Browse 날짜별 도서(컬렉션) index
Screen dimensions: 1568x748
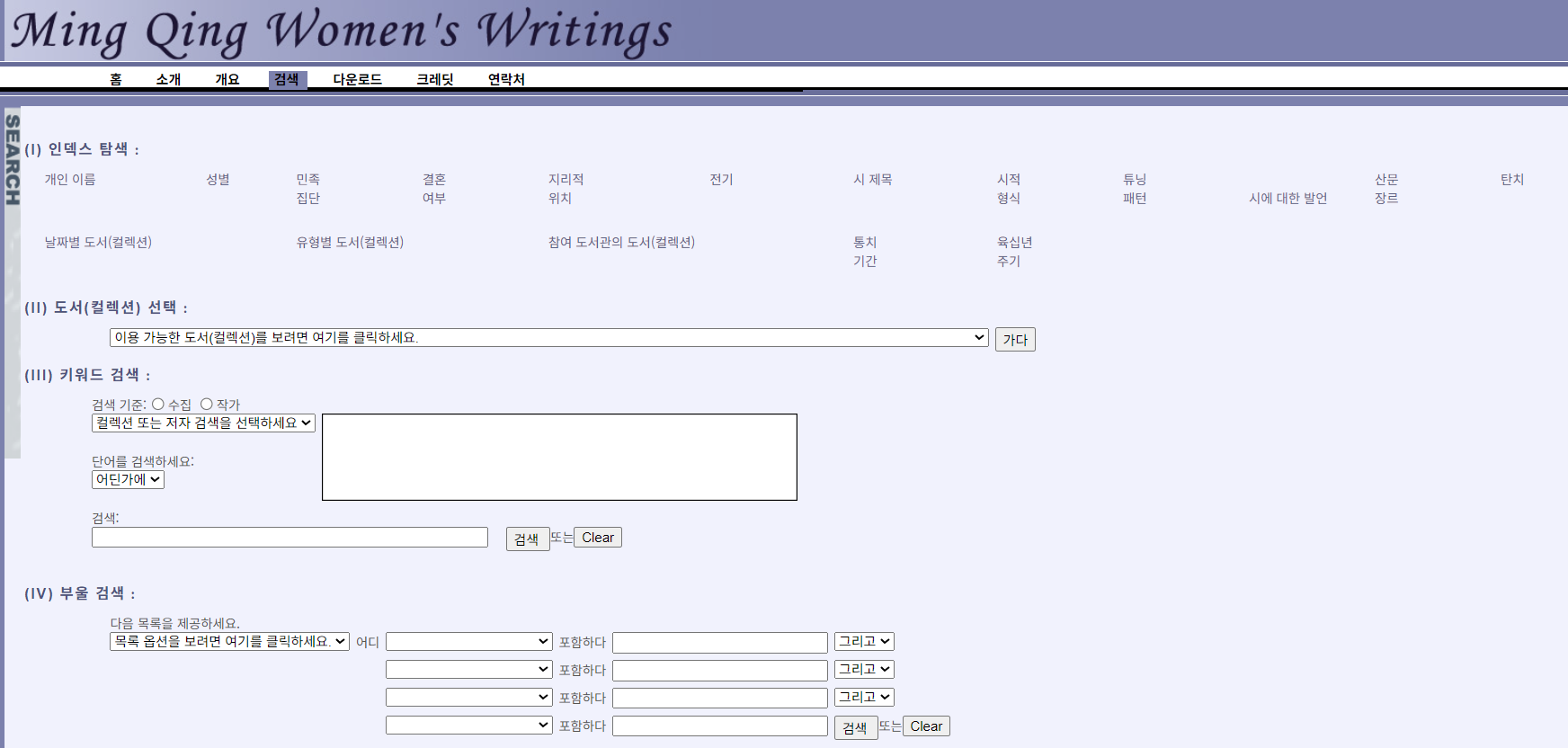[x=98, y=243]
